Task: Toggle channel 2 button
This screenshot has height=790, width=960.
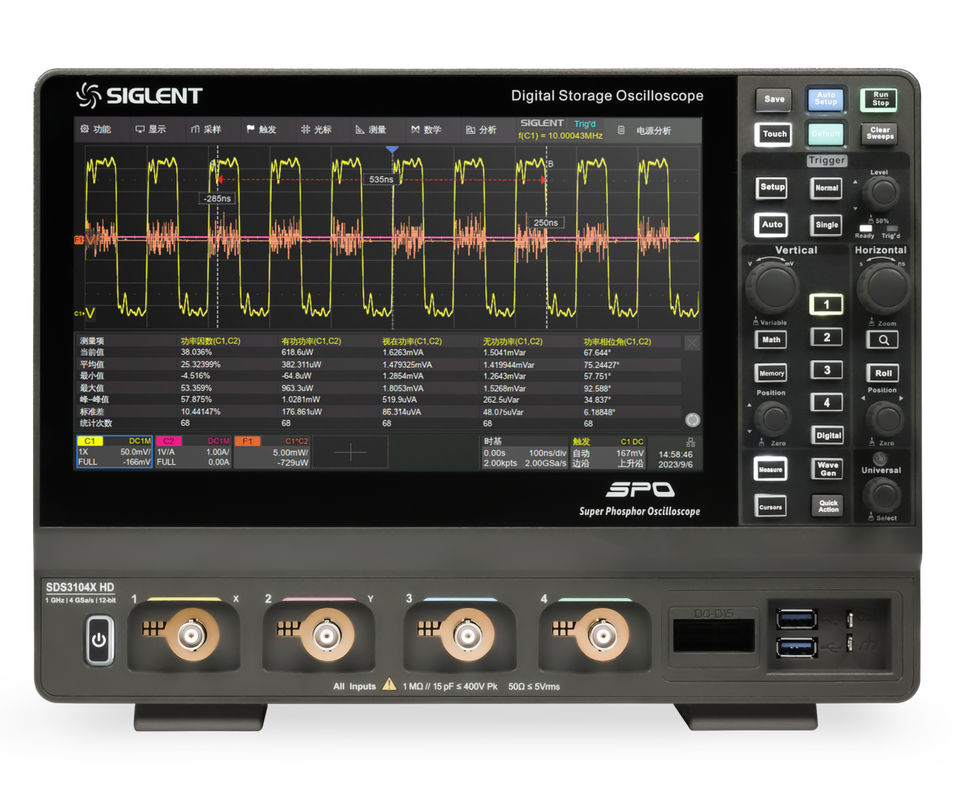Action: click(826, 337)
